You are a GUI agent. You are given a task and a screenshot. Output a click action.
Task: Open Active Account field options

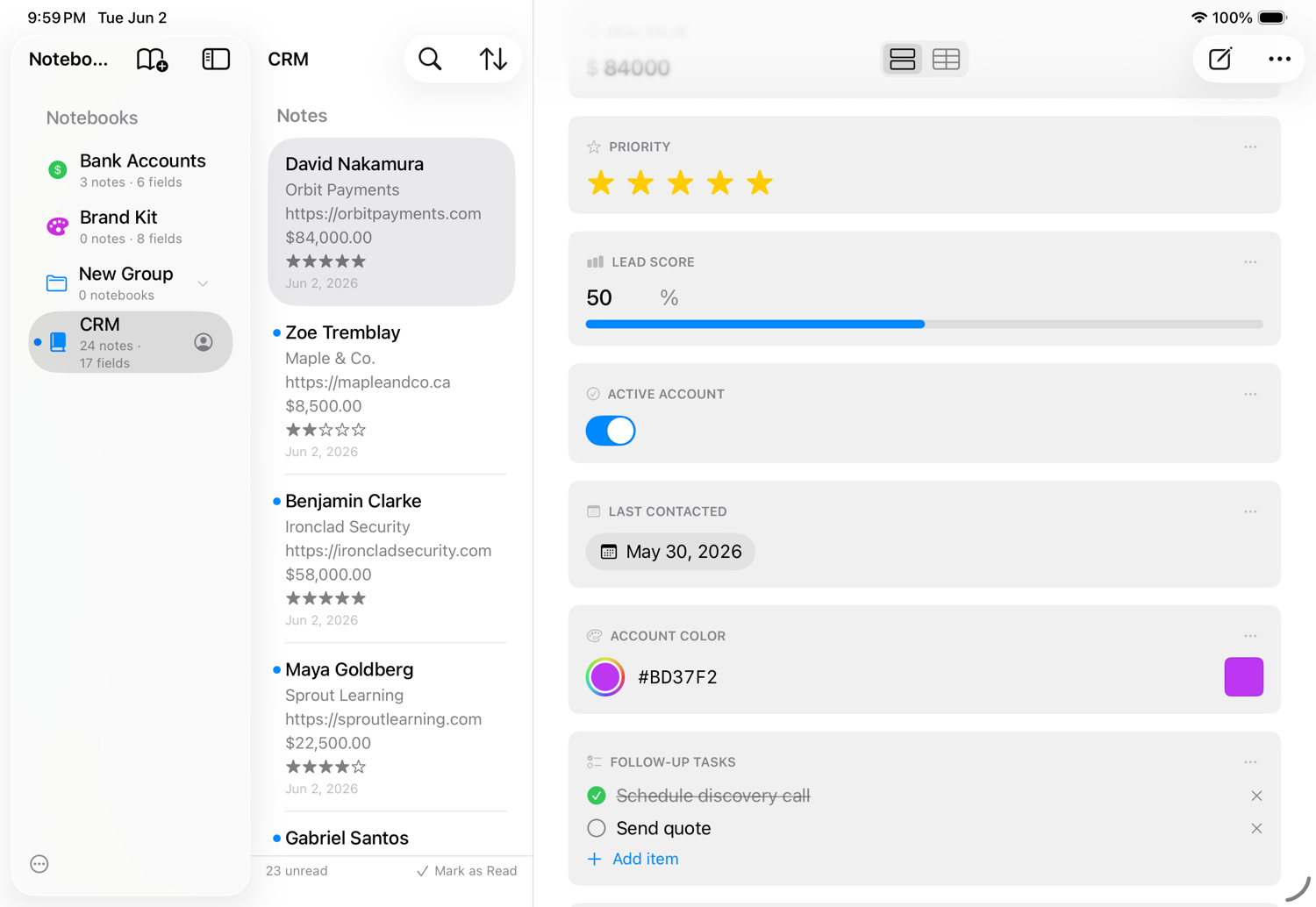[1250, 394]
